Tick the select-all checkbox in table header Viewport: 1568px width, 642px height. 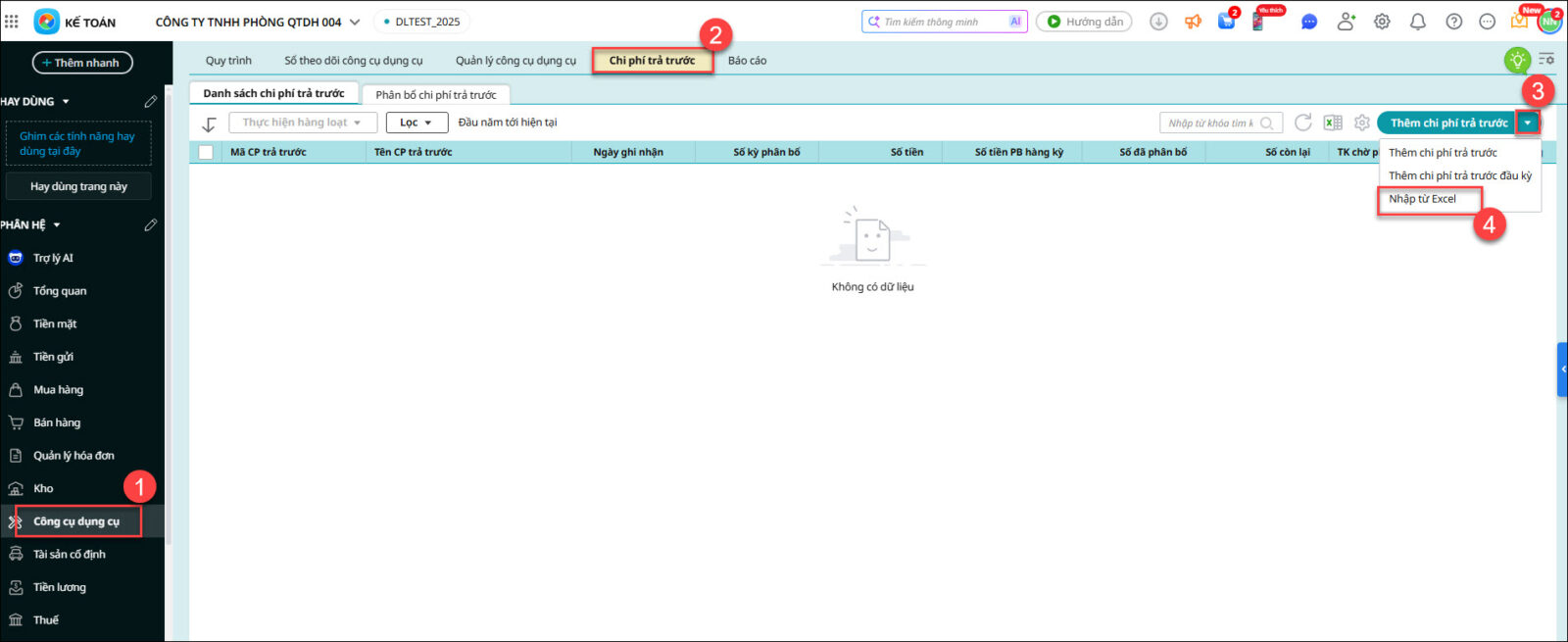tap(206, 152)
